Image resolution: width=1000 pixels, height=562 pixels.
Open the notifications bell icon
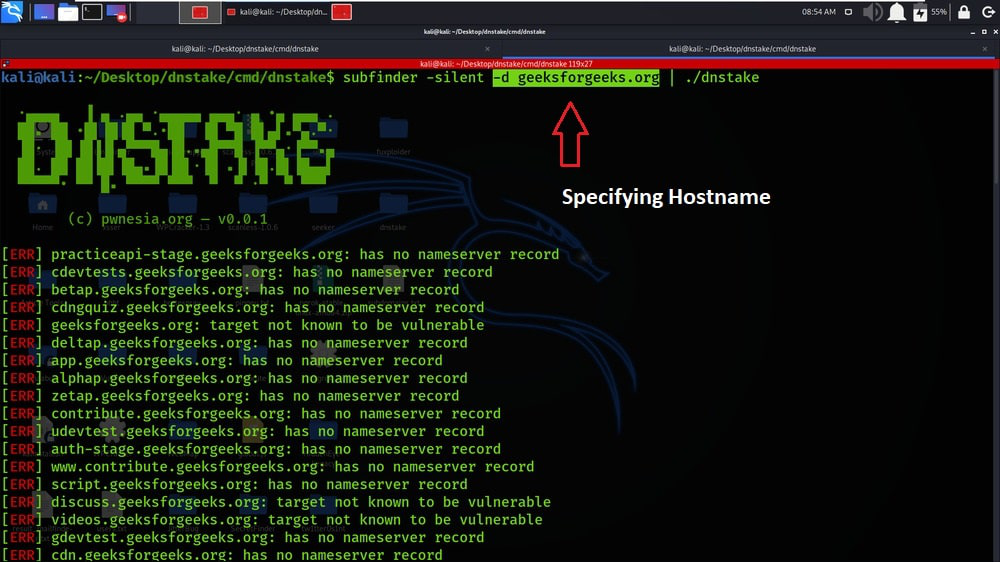click(x=897, y=12)
